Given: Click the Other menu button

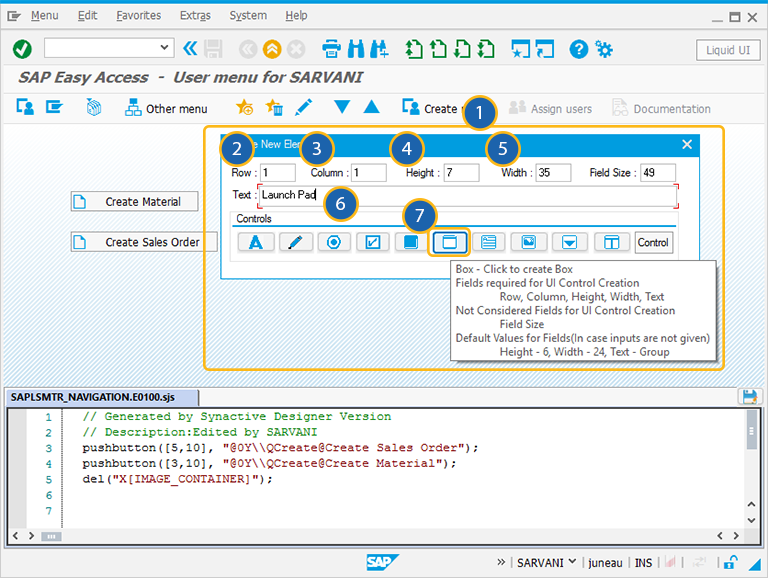Looking at the screenshot, I should click(167, 108).
